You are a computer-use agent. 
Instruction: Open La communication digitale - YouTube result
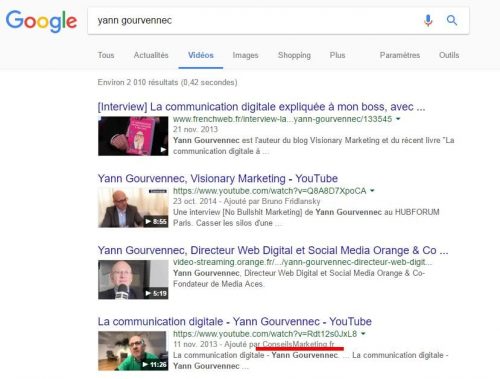[x=235, y=321]
